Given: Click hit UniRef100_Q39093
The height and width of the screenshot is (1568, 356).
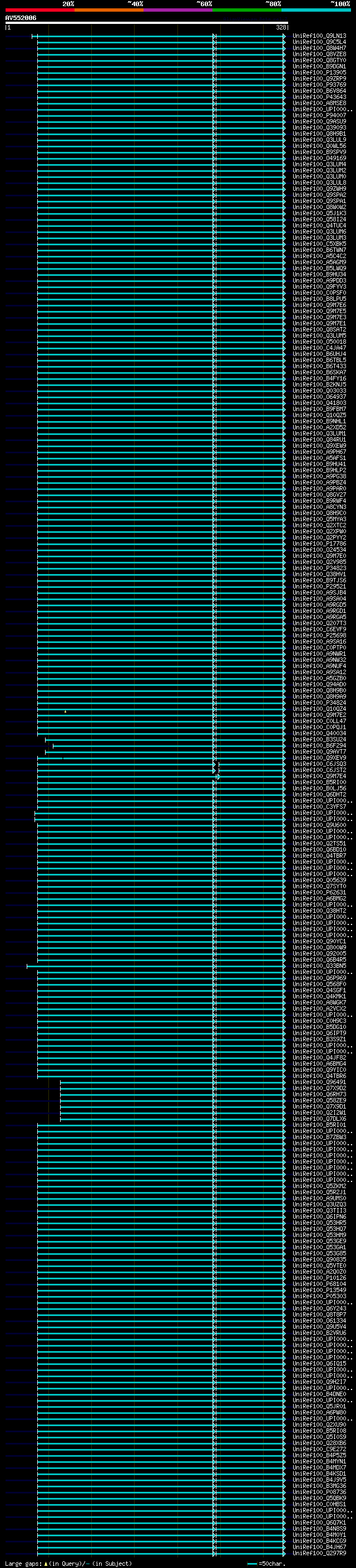Looking at the screenshot, I should click(319, 128).
